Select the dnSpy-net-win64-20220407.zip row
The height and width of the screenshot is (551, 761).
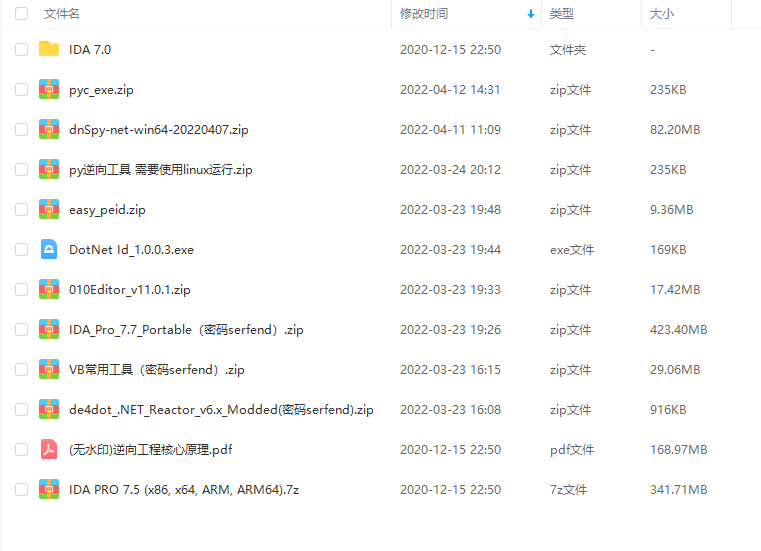pyautogui.click(x=380, y=130)
